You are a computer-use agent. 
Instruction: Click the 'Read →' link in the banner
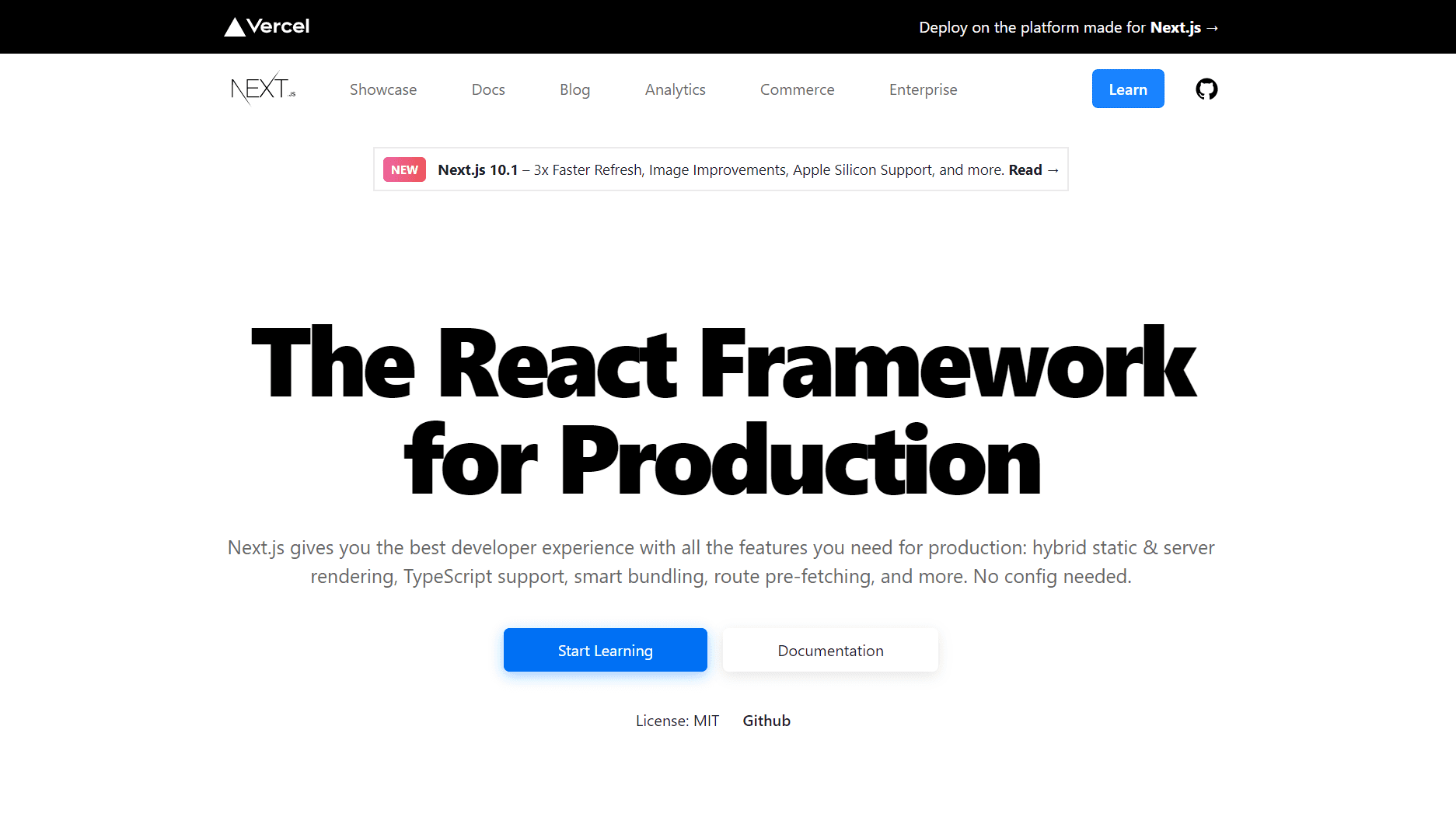click(1033, 169)
